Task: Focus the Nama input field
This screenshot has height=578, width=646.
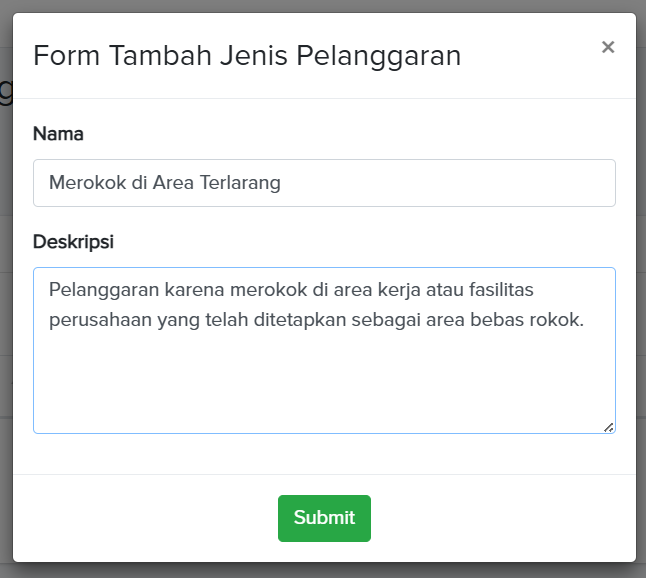Action: coord(324,183)
